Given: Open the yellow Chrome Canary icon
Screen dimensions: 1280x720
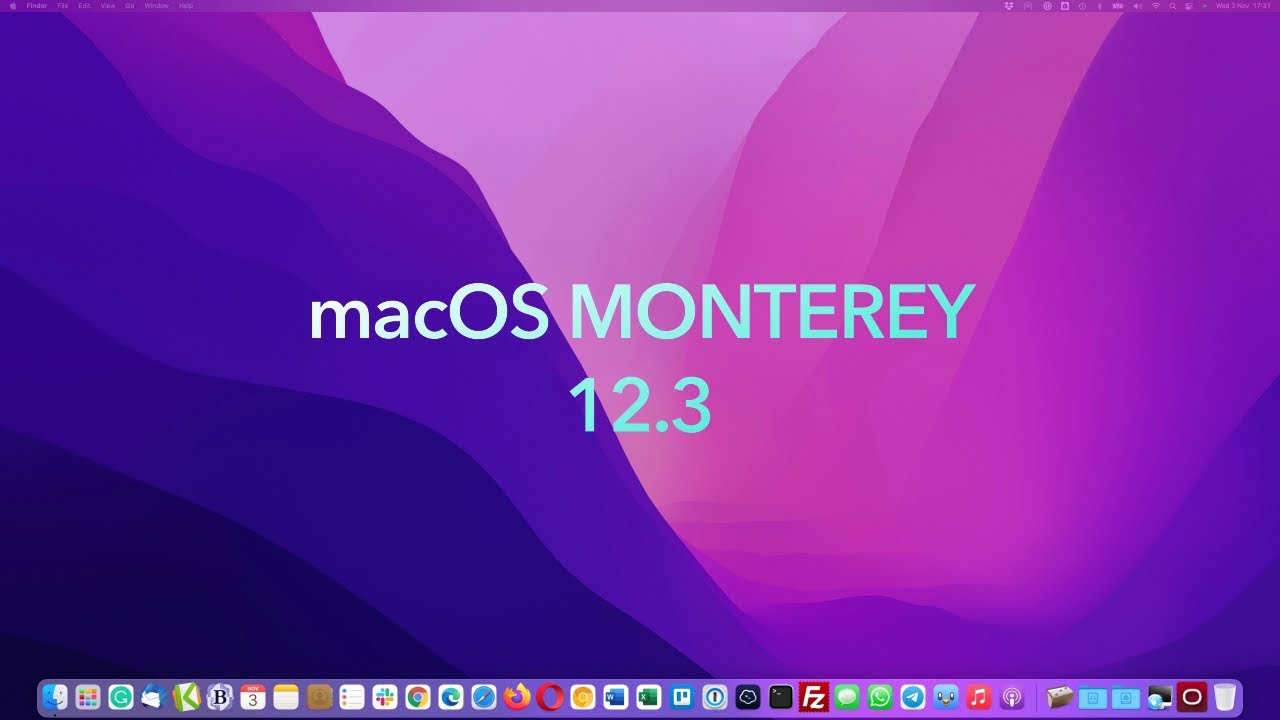Looking at the screenshot, I should (x=583, y=697).
